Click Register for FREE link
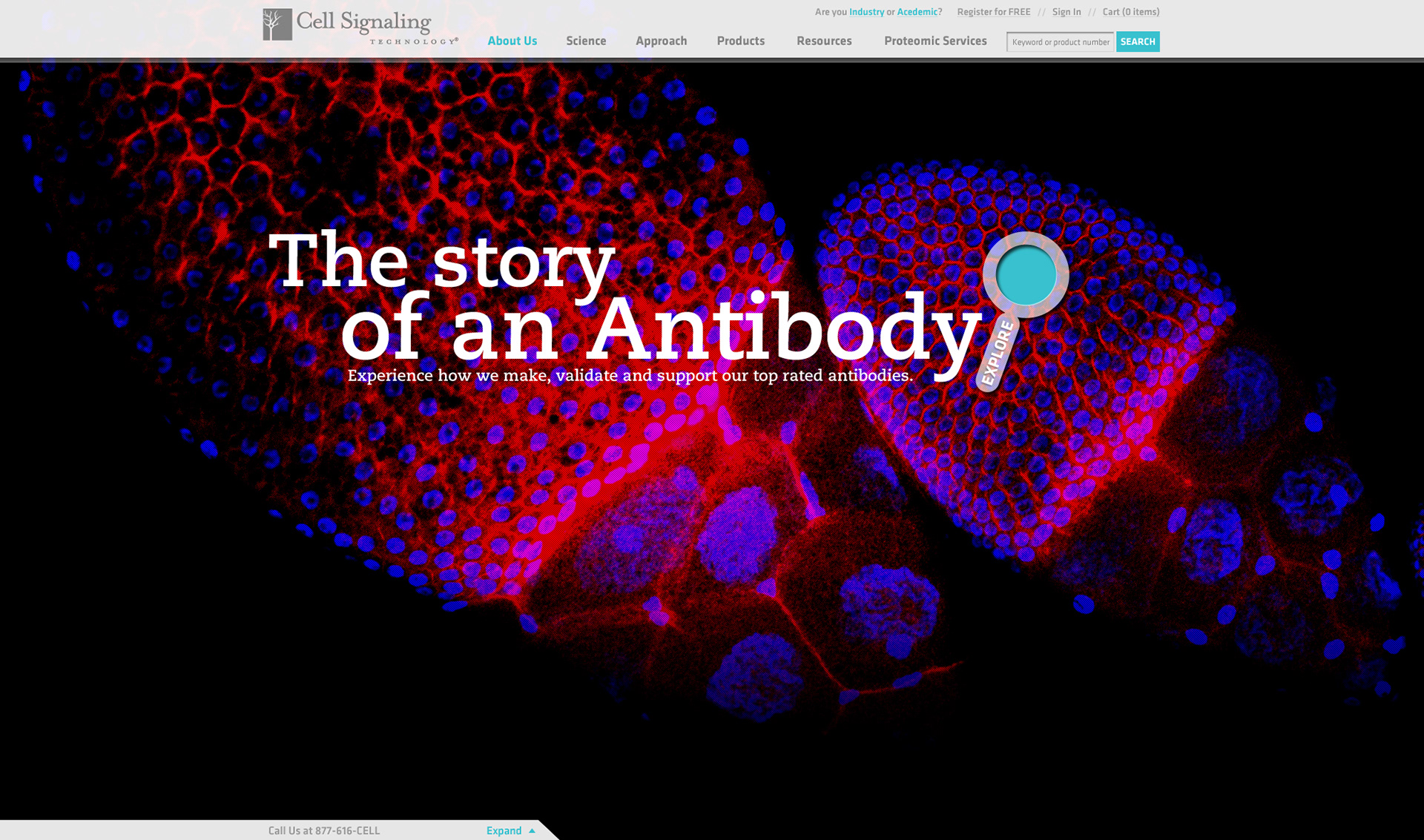Screen dimensions: 1424x840 click(x=993, y=12)
